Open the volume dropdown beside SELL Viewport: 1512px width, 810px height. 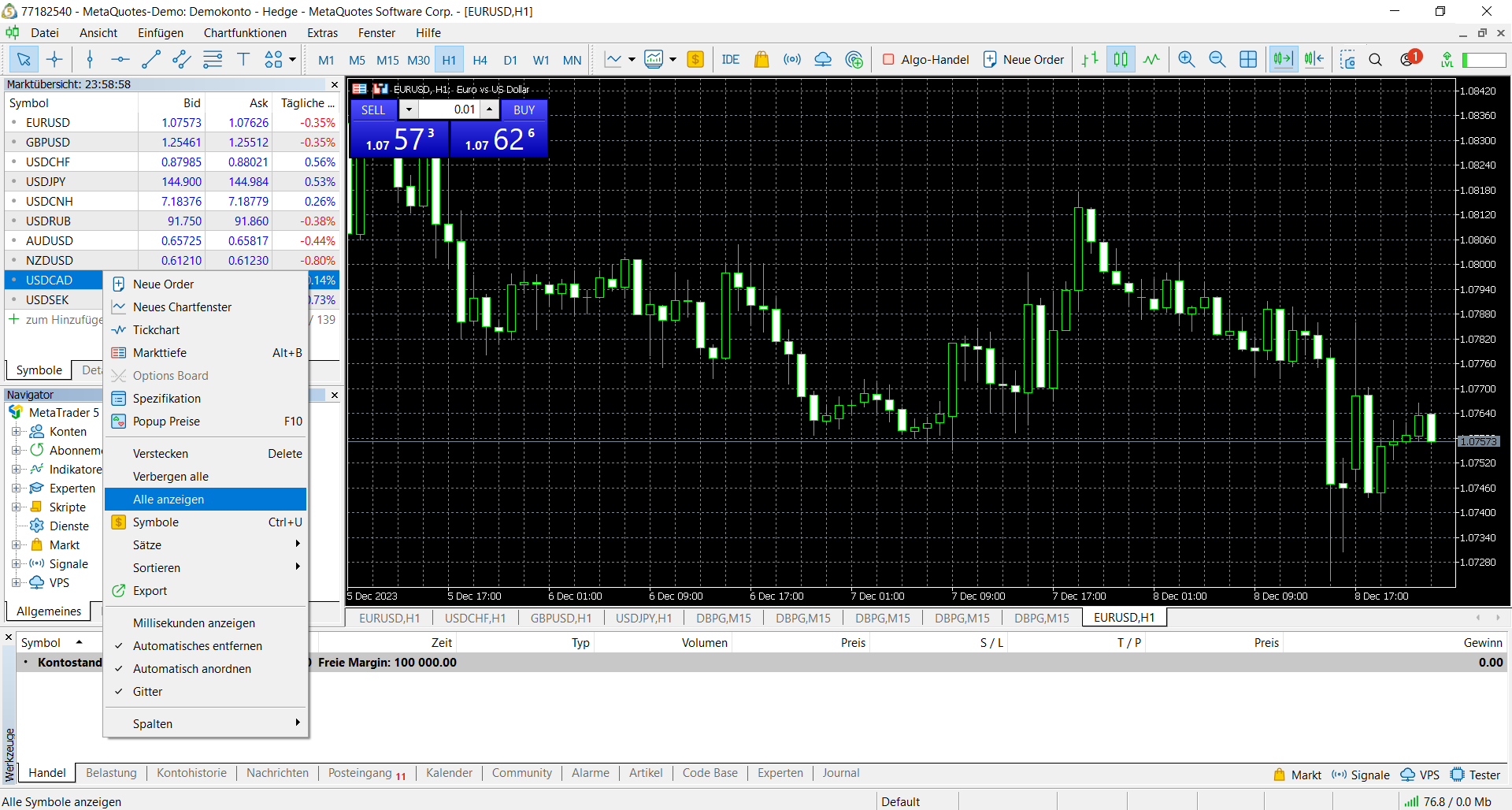(409, 110)
